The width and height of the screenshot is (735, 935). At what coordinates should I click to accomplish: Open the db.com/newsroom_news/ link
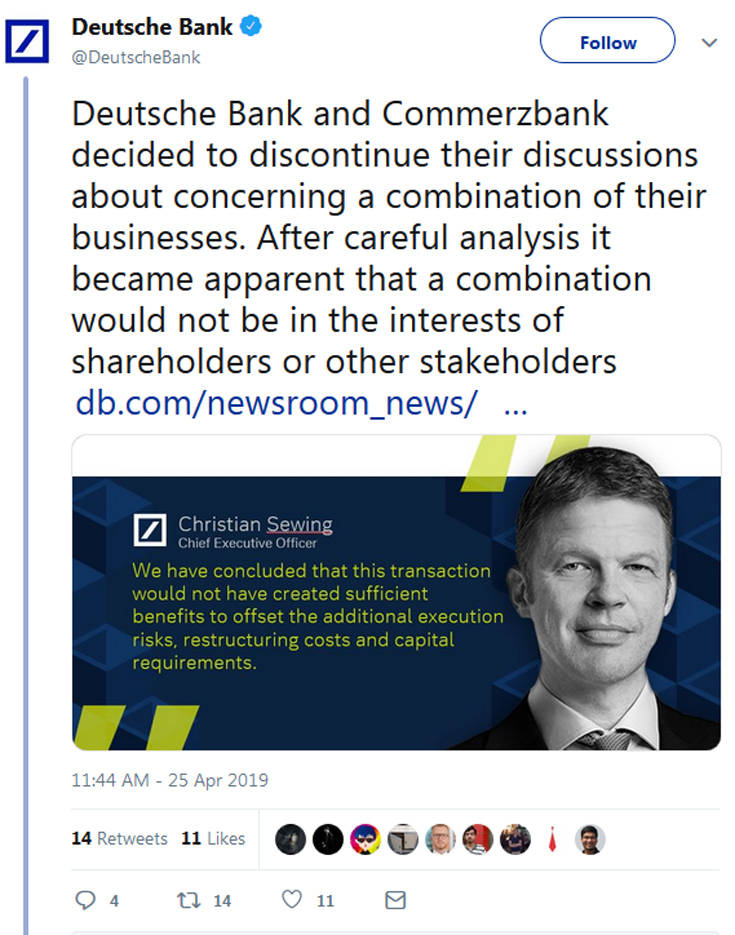(276, 403)
